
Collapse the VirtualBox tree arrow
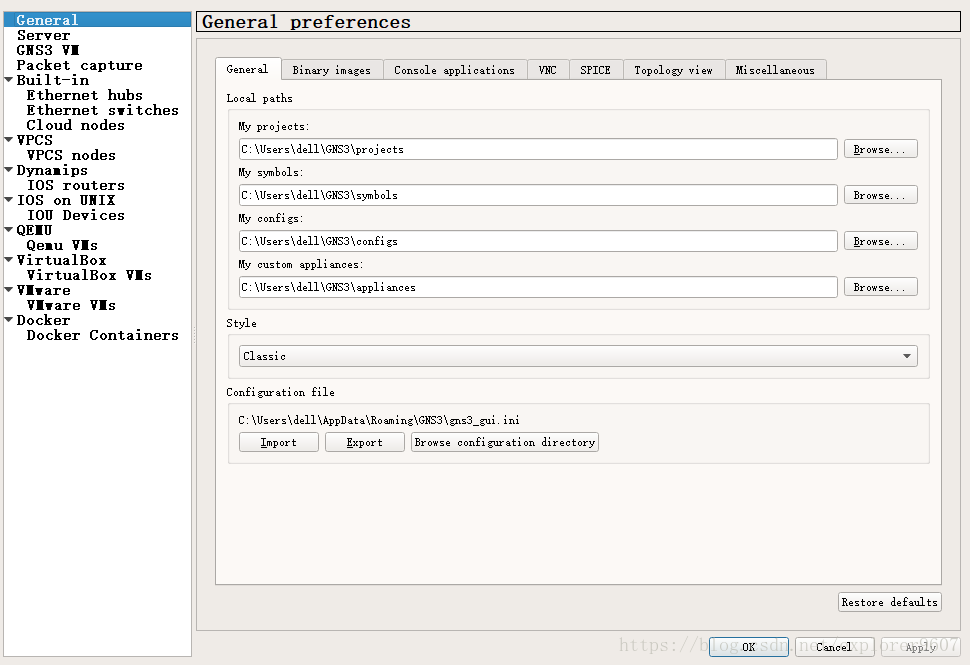click(9, 260)
